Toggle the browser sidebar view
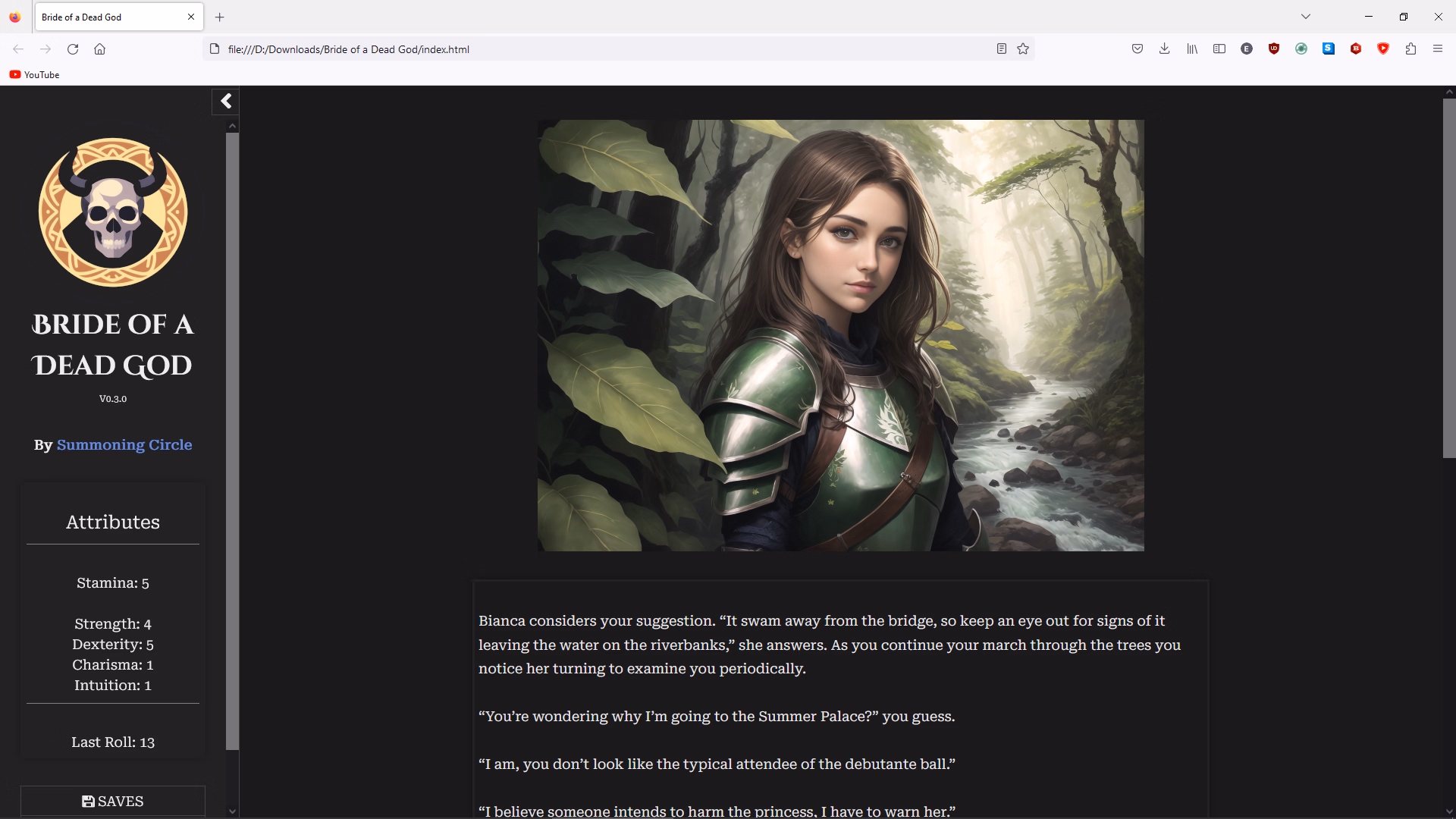 [x=1219, y=49]
